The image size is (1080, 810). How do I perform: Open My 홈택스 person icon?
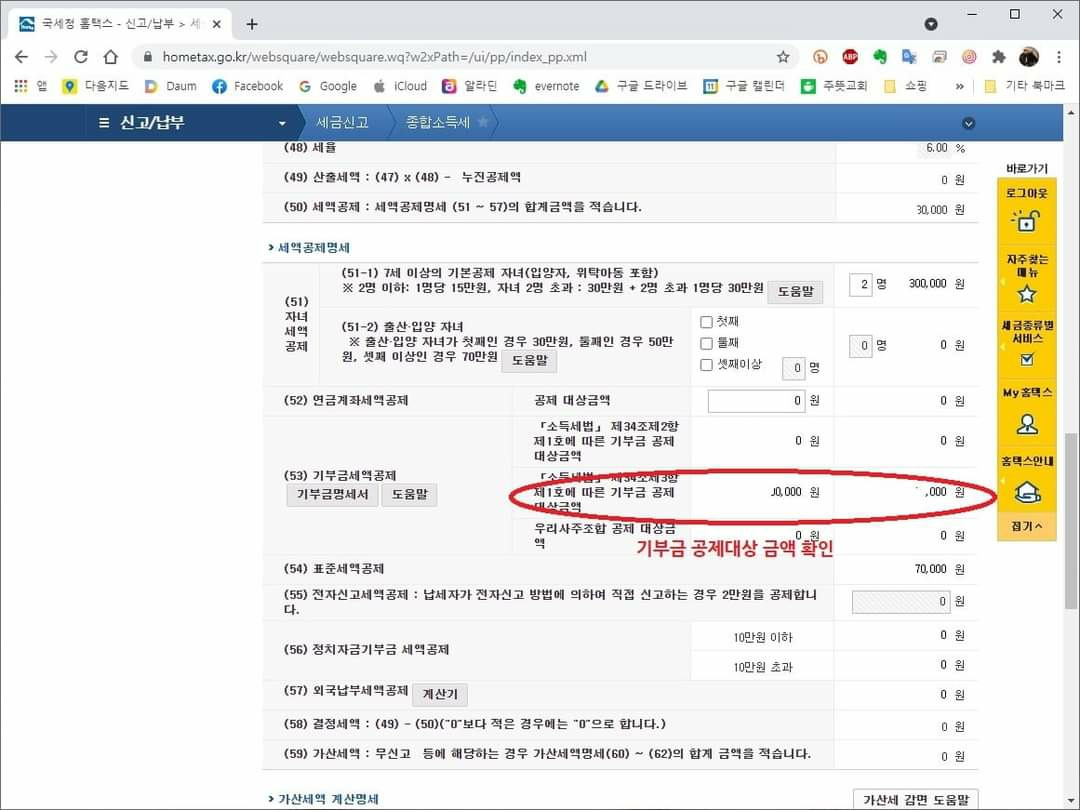click(1026, 423)
